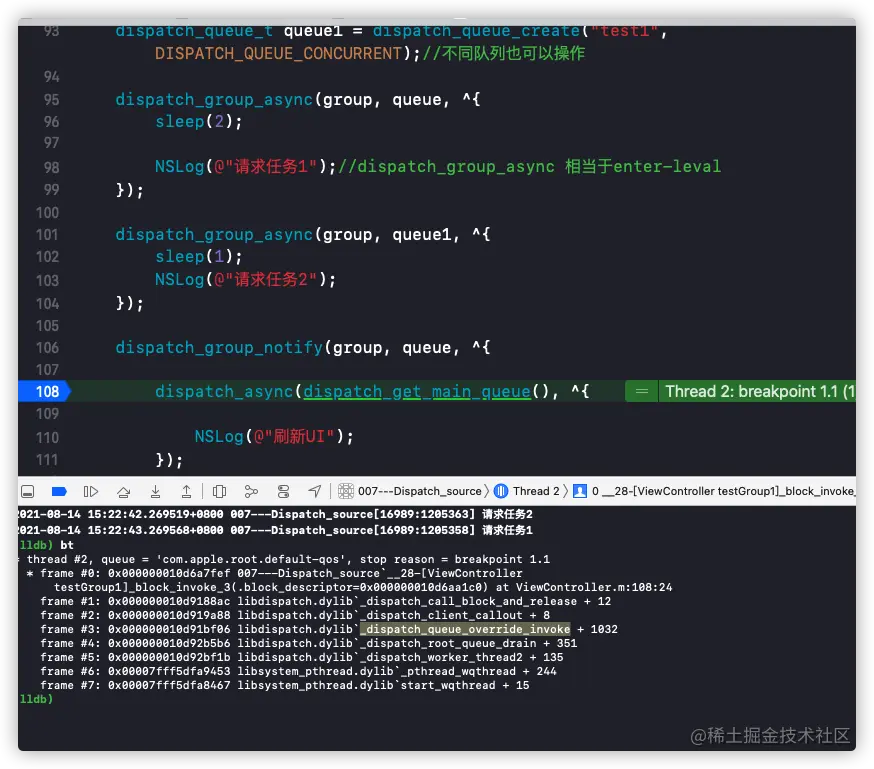Click the console log line ending 请求任务1
Screen dimensions: 874x769
[275, 530]
